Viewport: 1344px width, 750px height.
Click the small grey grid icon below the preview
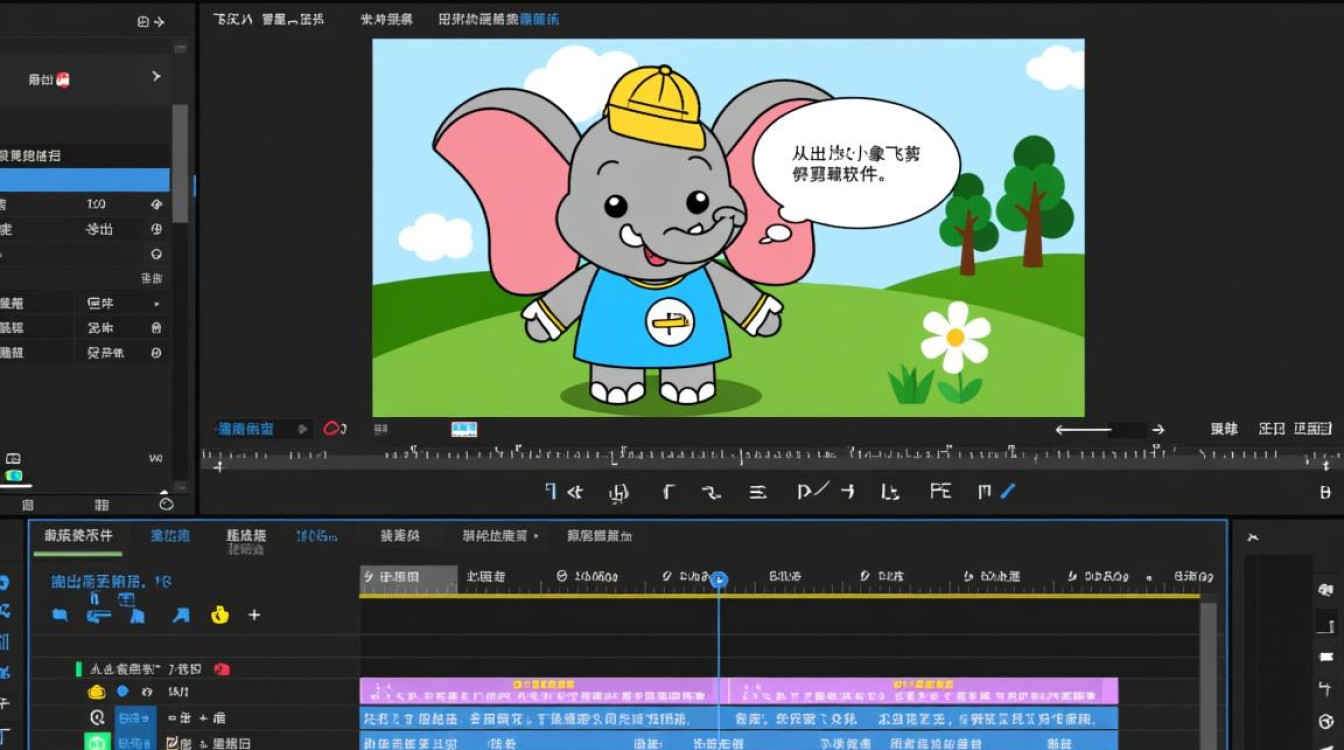pyautogui.click(x=381, y=429)
